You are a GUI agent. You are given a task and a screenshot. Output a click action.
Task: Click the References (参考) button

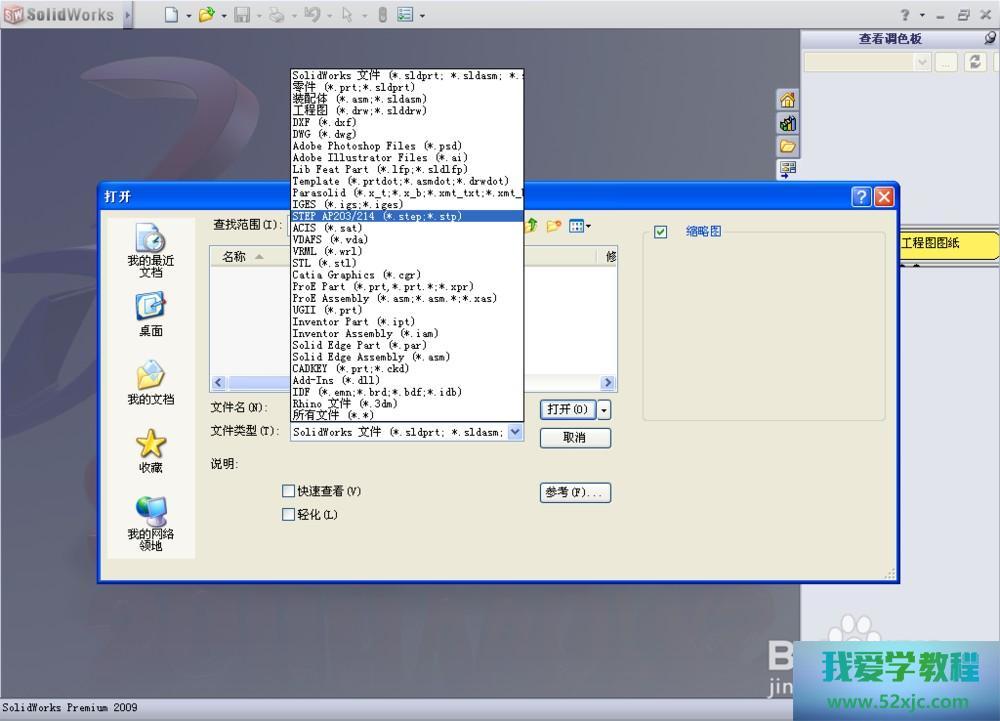pyautogui.click(x=574, y=493)
